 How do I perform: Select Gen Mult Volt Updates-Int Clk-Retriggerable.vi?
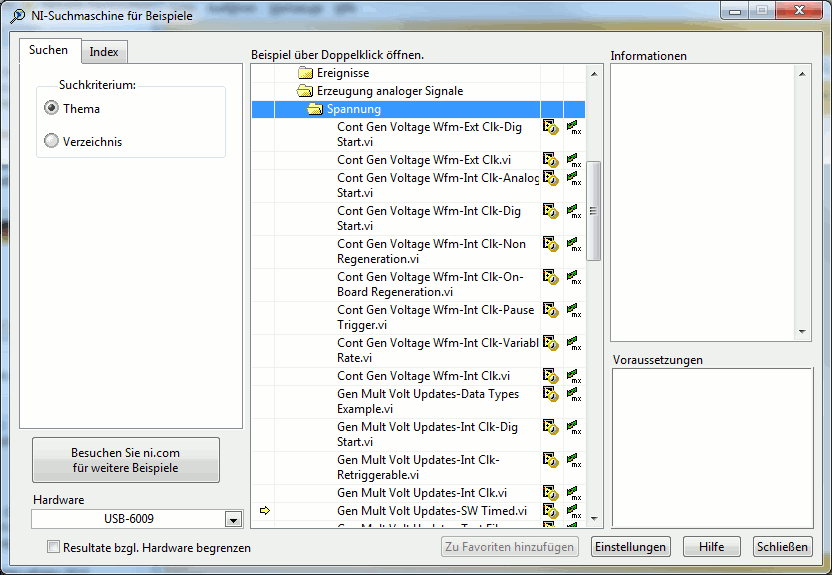point(418,467)
